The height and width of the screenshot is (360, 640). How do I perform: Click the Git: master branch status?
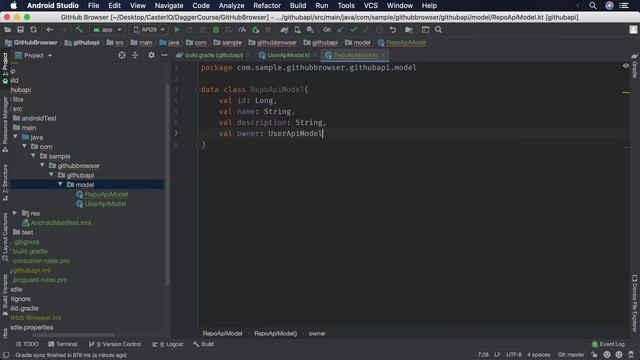[x=571, y=354]
